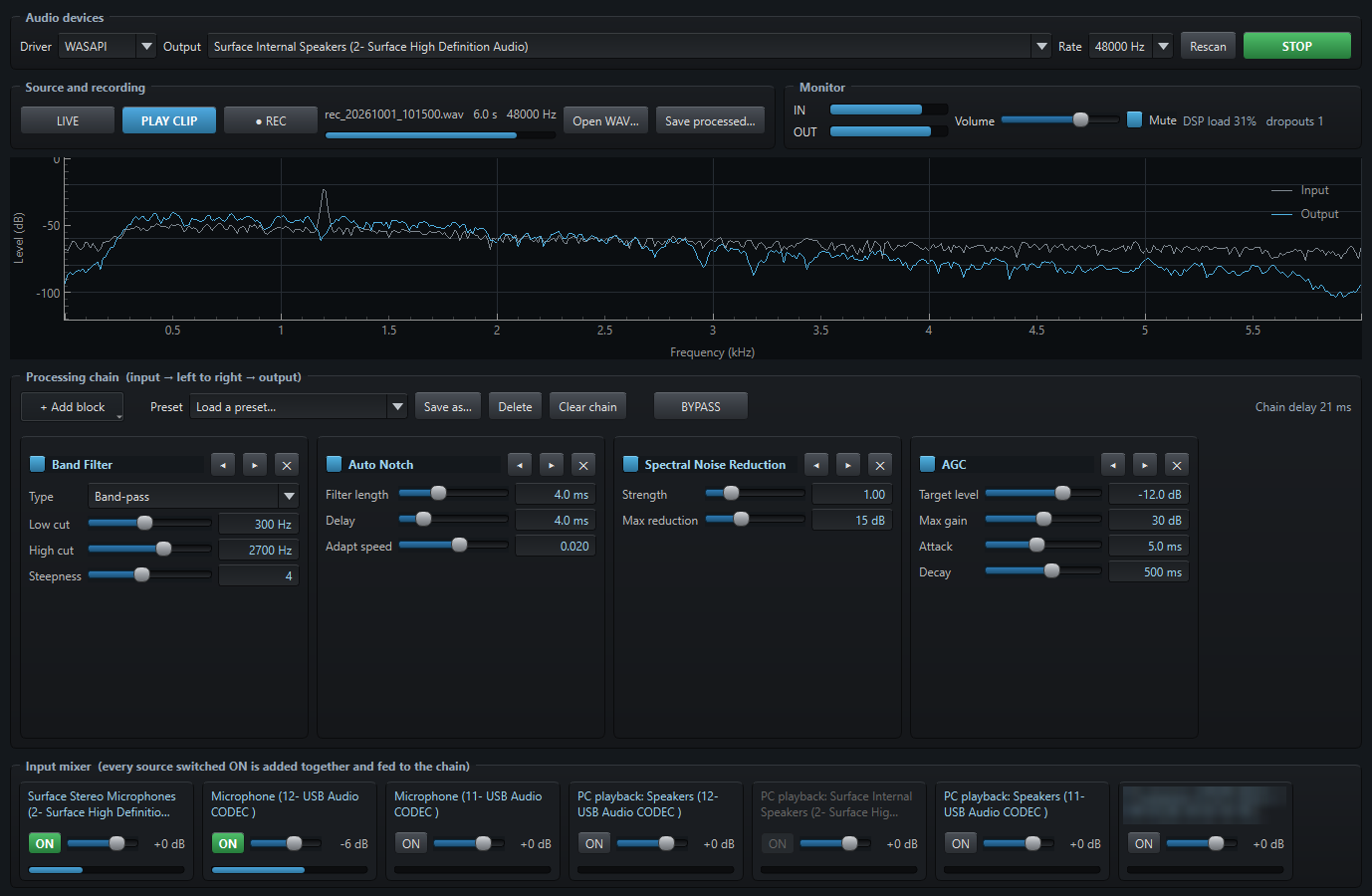1372x896 pixels.
Task: Move AGC block left
Action: coord(1113,465)
